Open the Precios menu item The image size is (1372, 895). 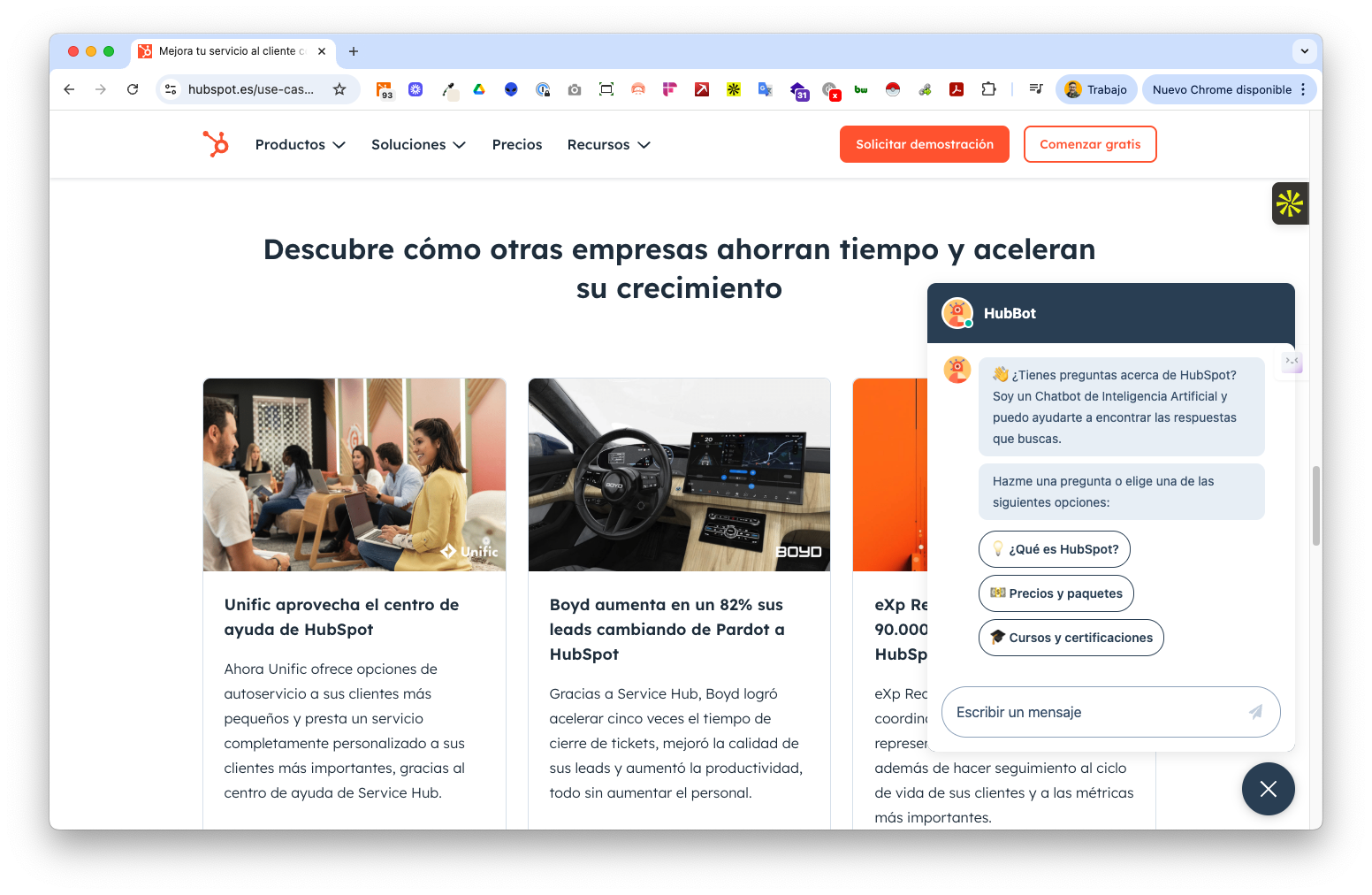(517, 144)
